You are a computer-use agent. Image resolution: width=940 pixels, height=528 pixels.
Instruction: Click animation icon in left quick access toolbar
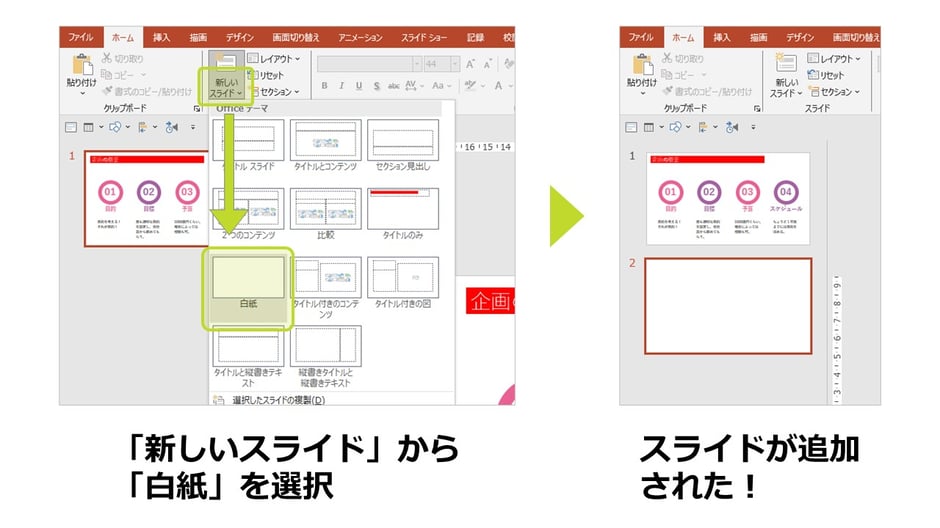click(x=171, y=127)
